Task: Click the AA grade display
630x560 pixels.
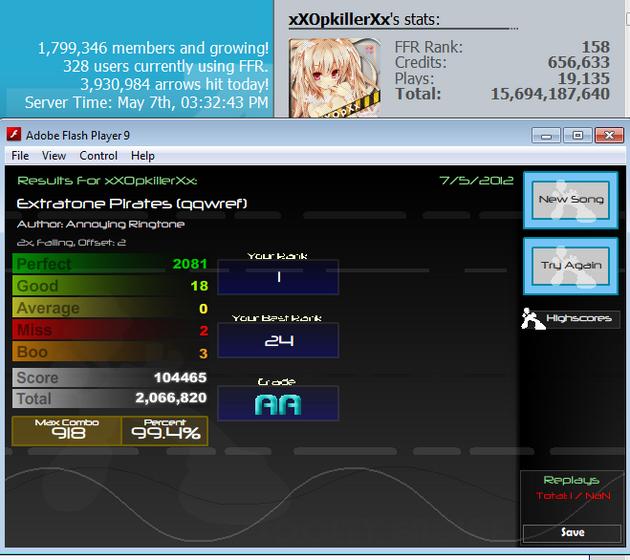Action: coord(278,403)
